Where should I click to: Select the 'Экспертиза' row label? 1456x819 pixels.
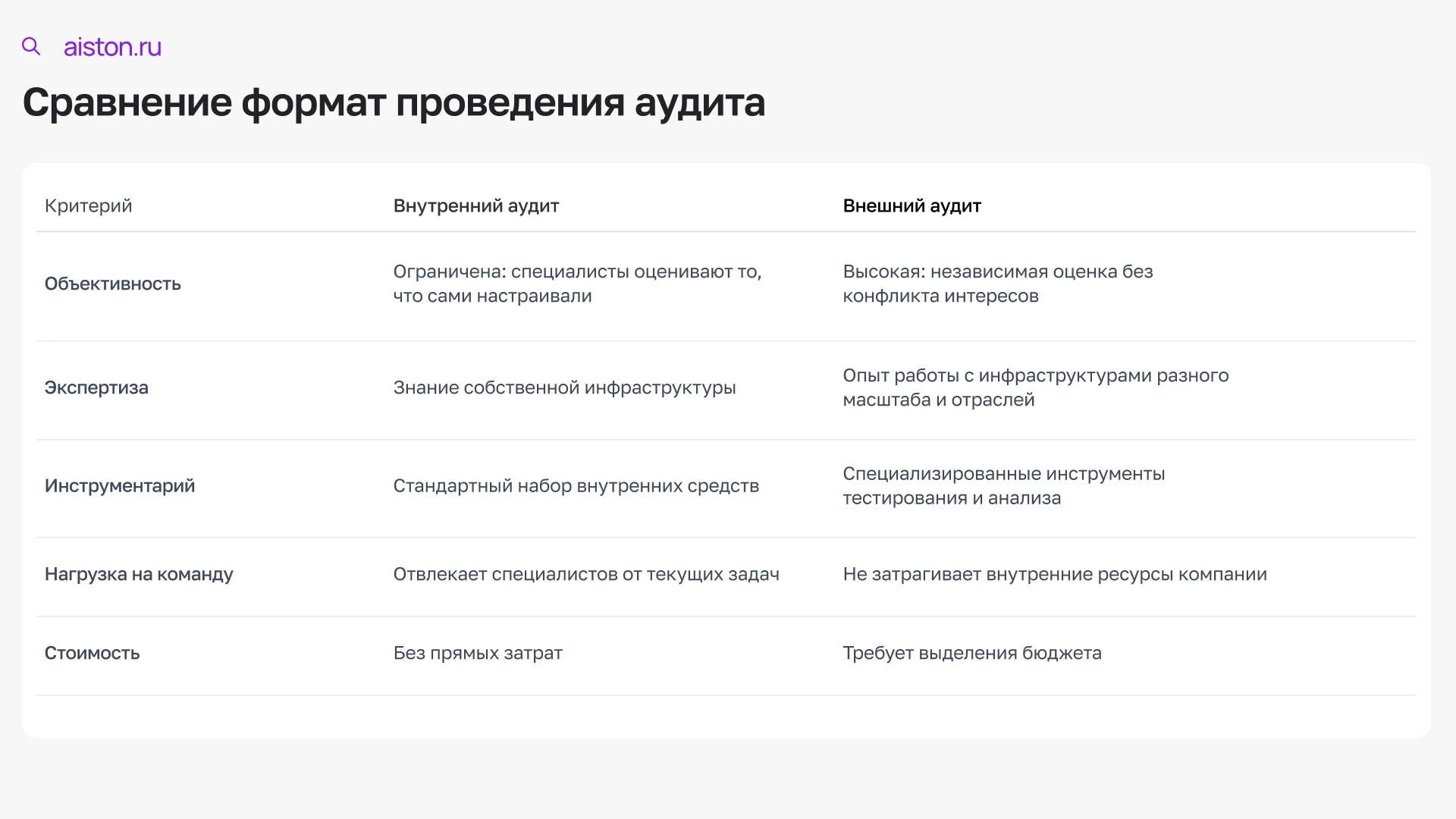96,388
